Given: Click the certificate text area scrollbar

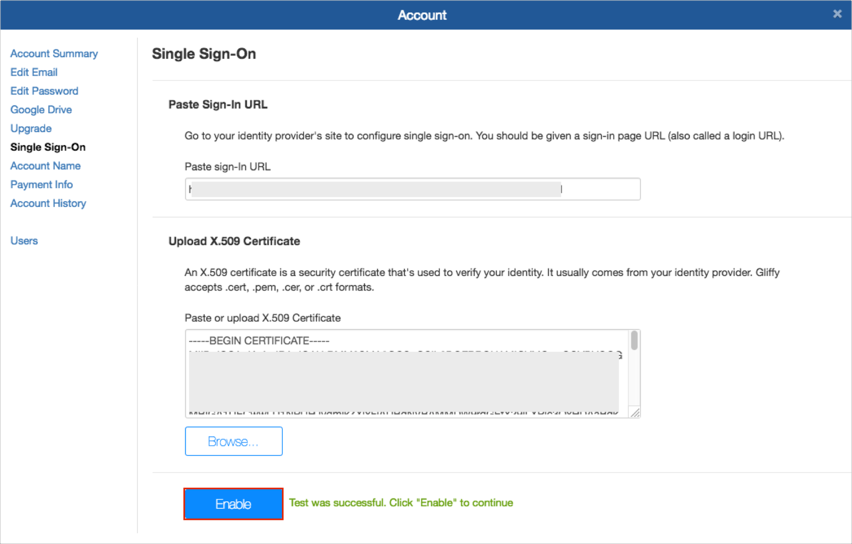Looking at the screenshot, I should (x=634, y=343).
